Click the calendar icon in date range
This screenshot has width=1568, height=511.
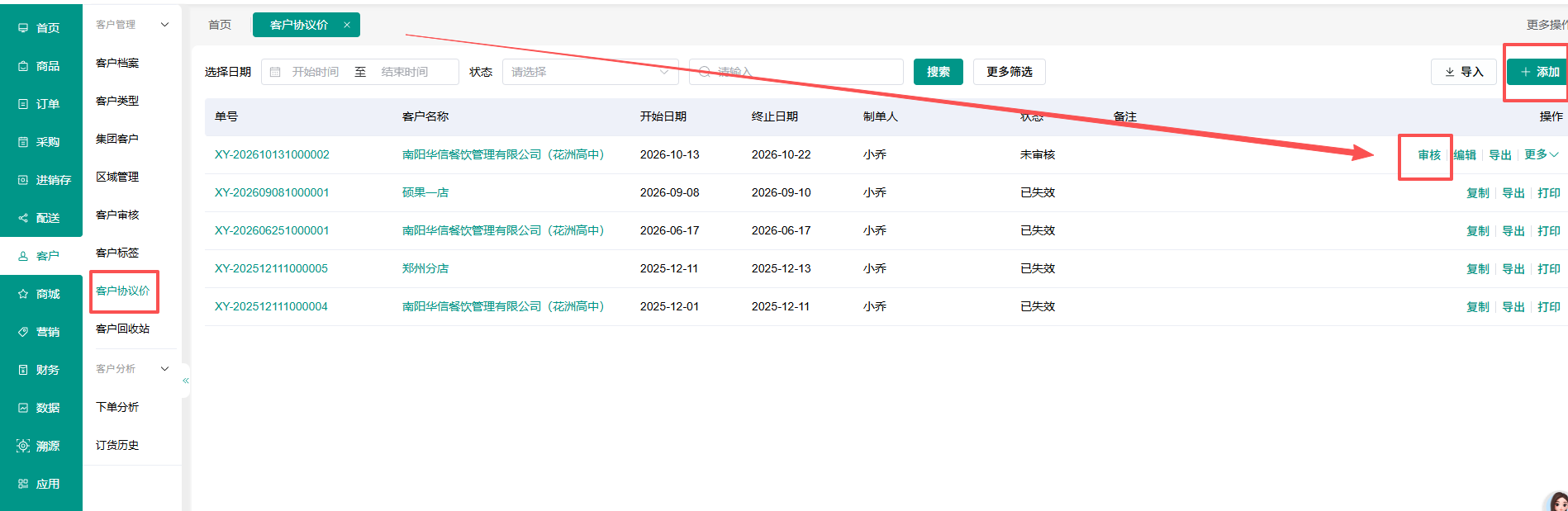[276, 72]
